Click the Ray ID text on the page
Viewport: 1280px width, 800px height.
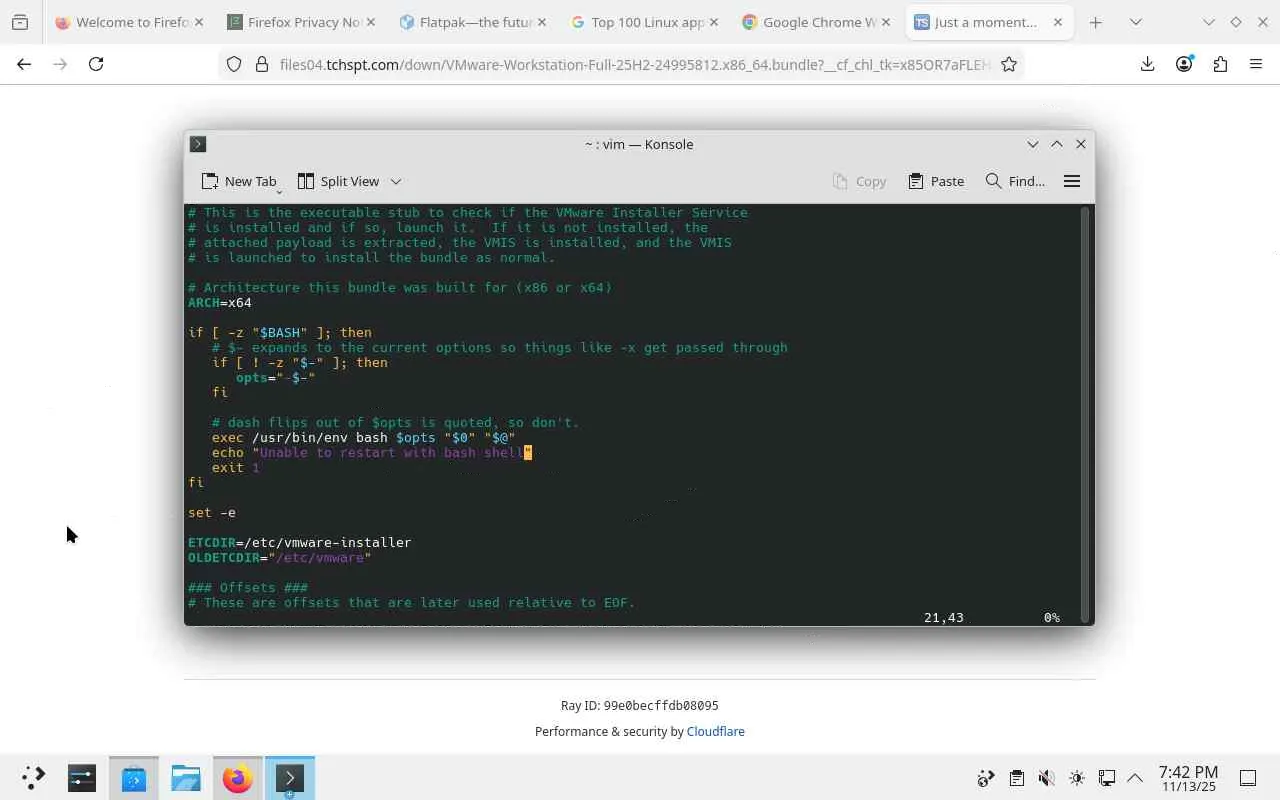point(640,705)
